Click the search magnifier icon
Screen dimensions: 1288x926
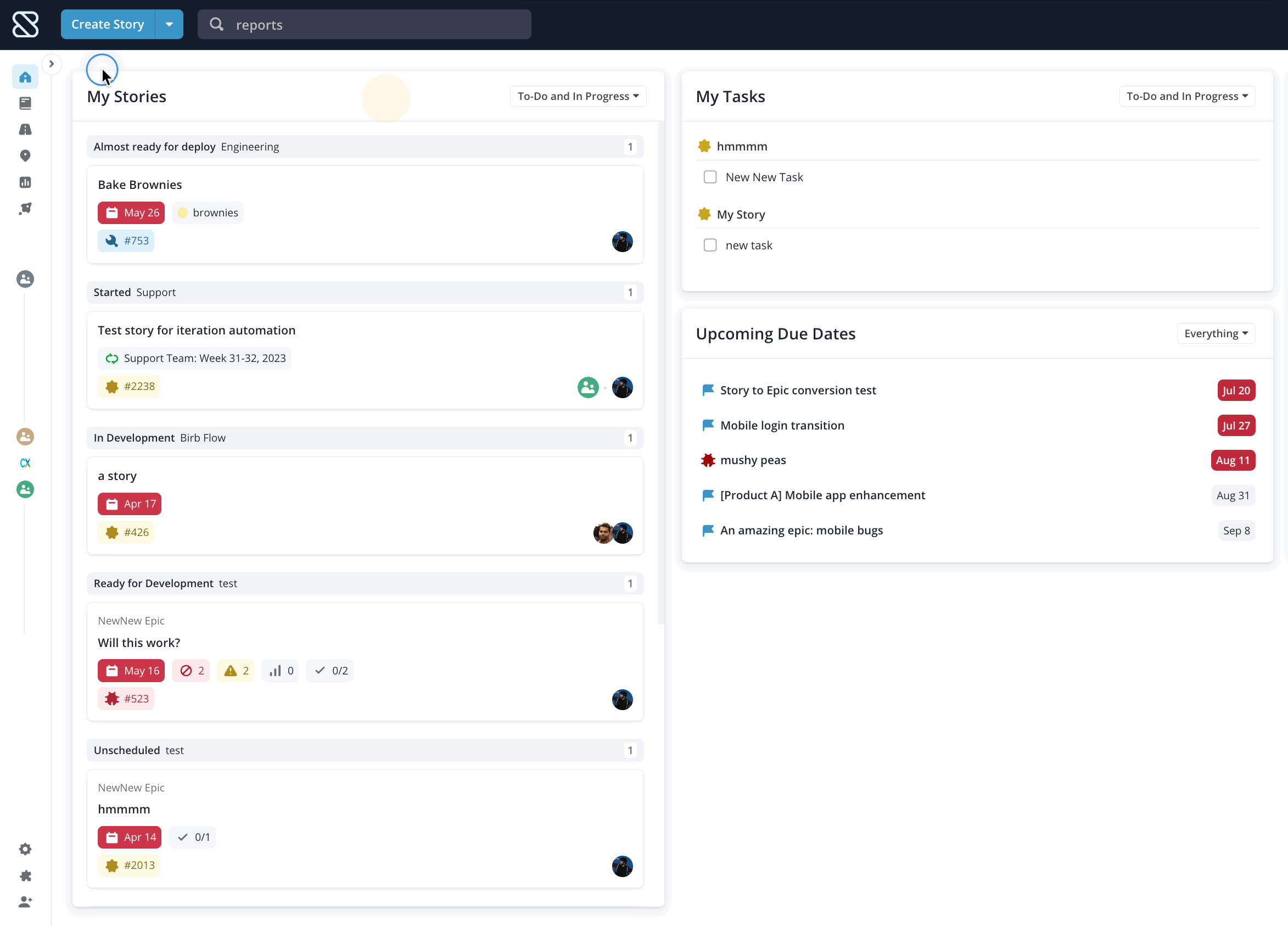(216, 24)
